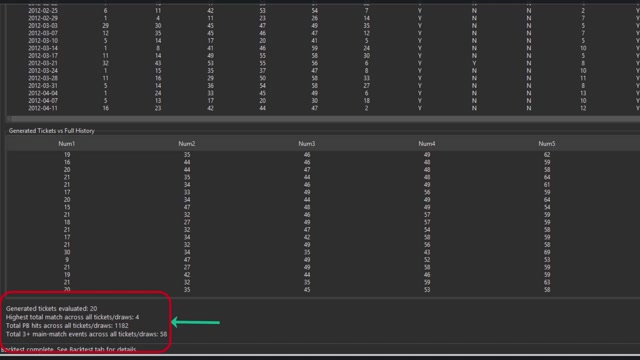Image resolution: width=640 pixels, height=360 pixels.
Task: Sort by the Num5 column header
Action: coord(547,144)
